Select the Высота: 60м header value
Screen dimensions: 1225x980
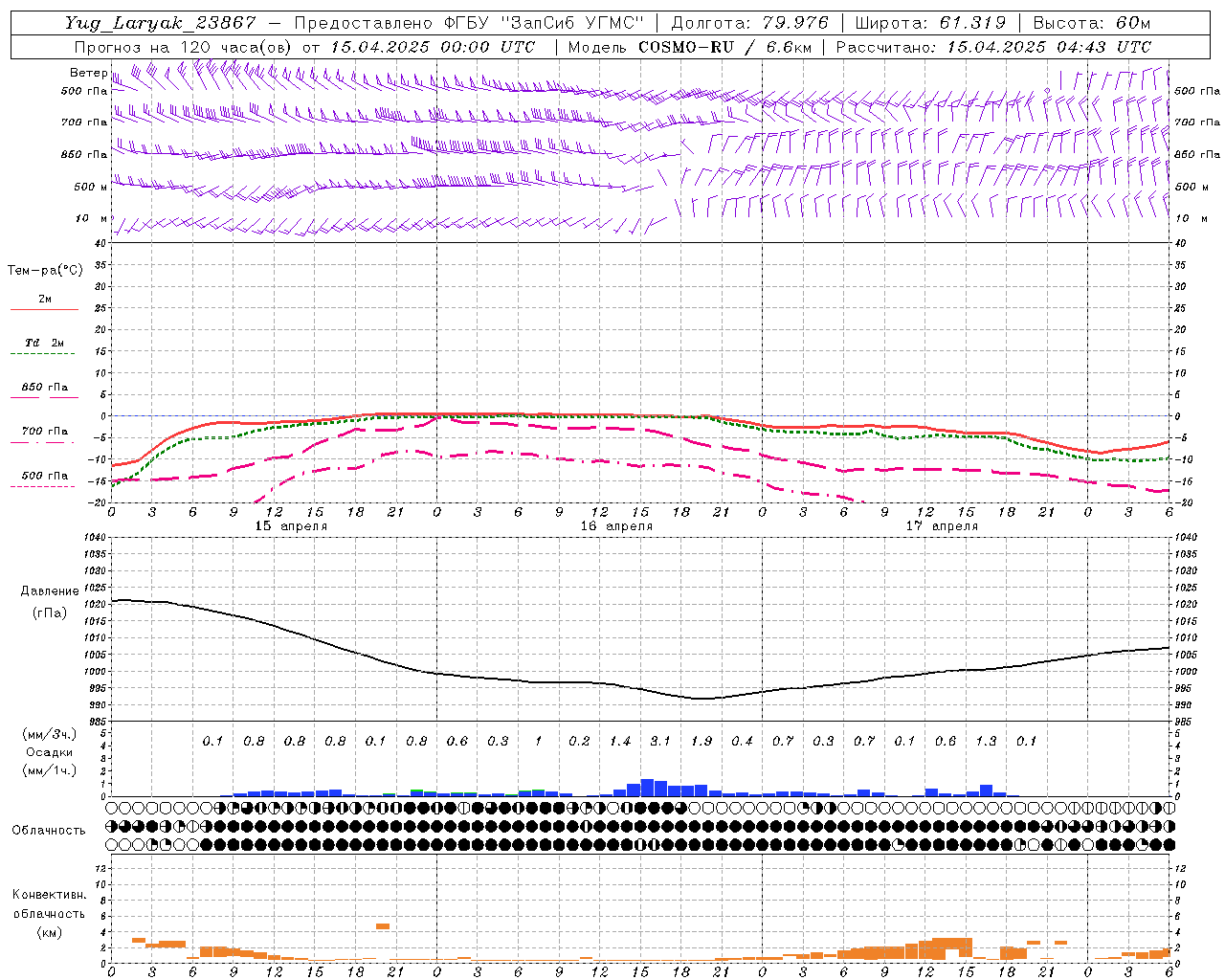coord(1092,23)
